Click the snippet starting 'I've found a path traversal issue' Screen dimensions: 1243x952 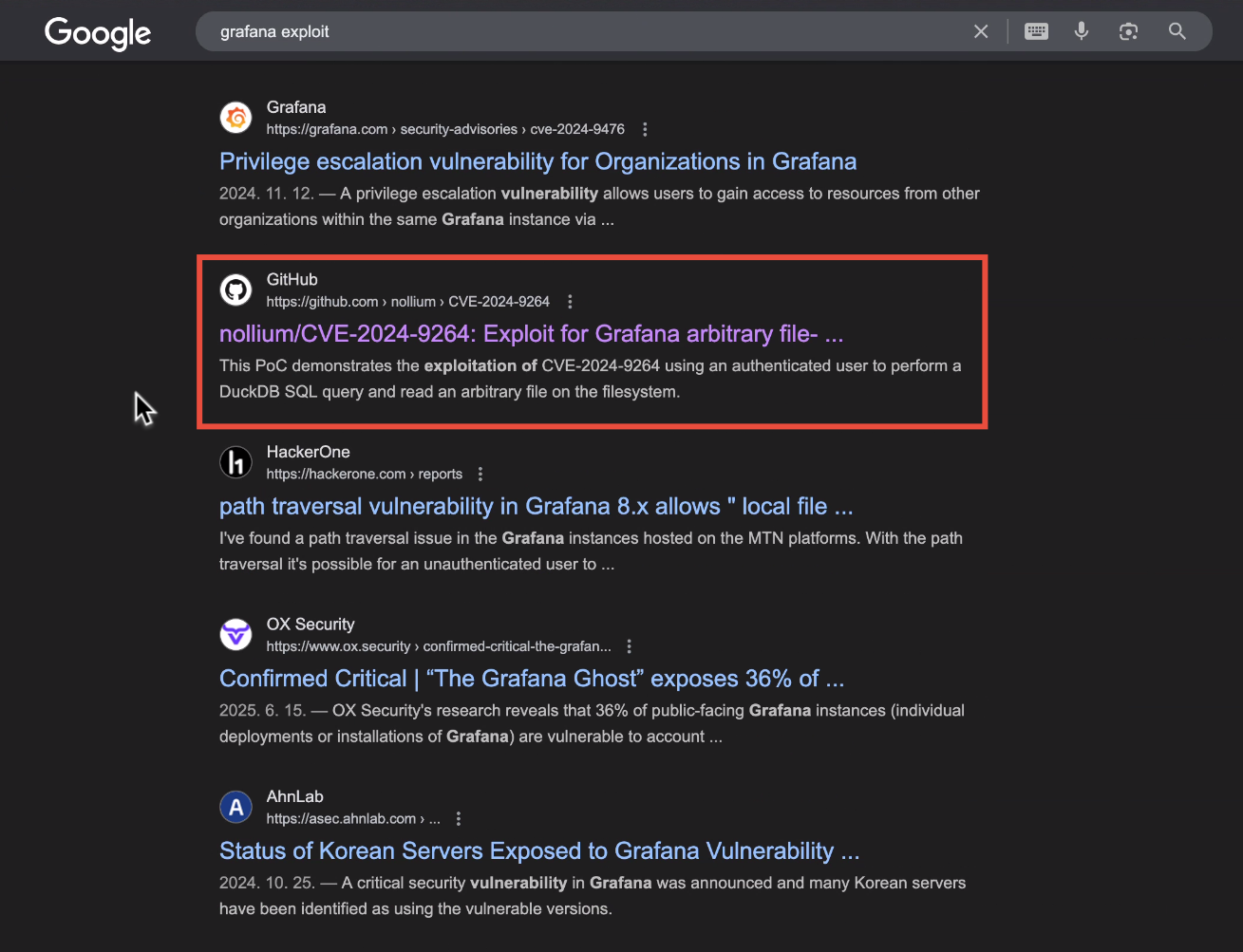pos(591,551)
